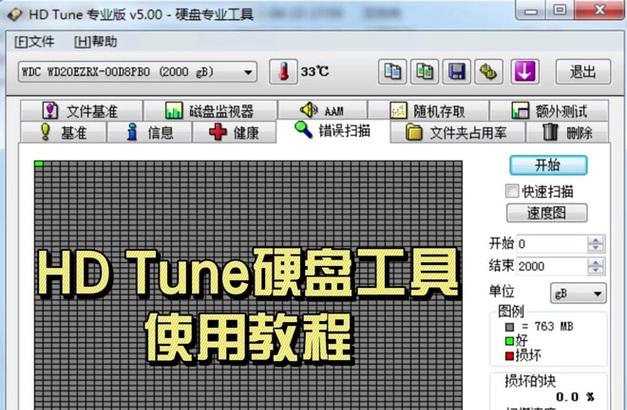Click the 0.0 % damaged blocks value
The image size is (627, 410).
tap(575, 397)
